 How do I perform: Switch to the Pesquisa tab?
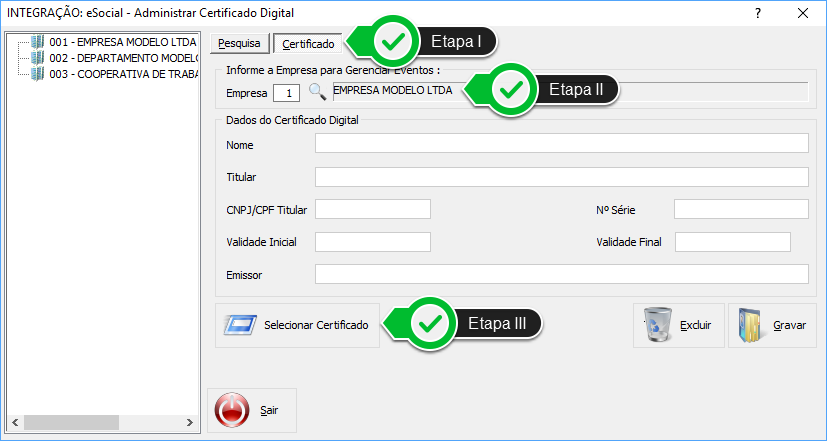click(239, 44)
